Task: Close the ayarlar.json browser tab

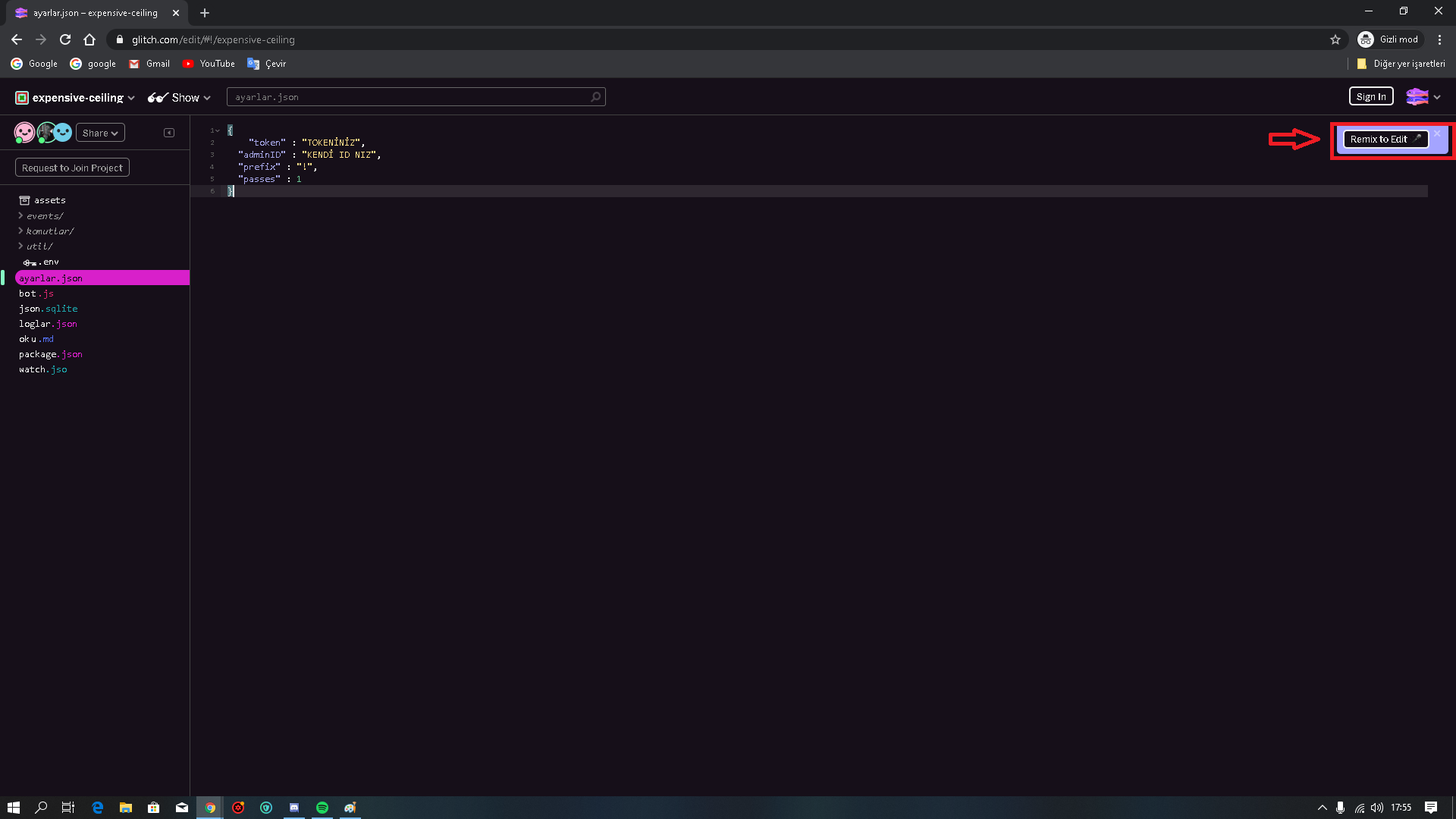Action: (176, 13)
